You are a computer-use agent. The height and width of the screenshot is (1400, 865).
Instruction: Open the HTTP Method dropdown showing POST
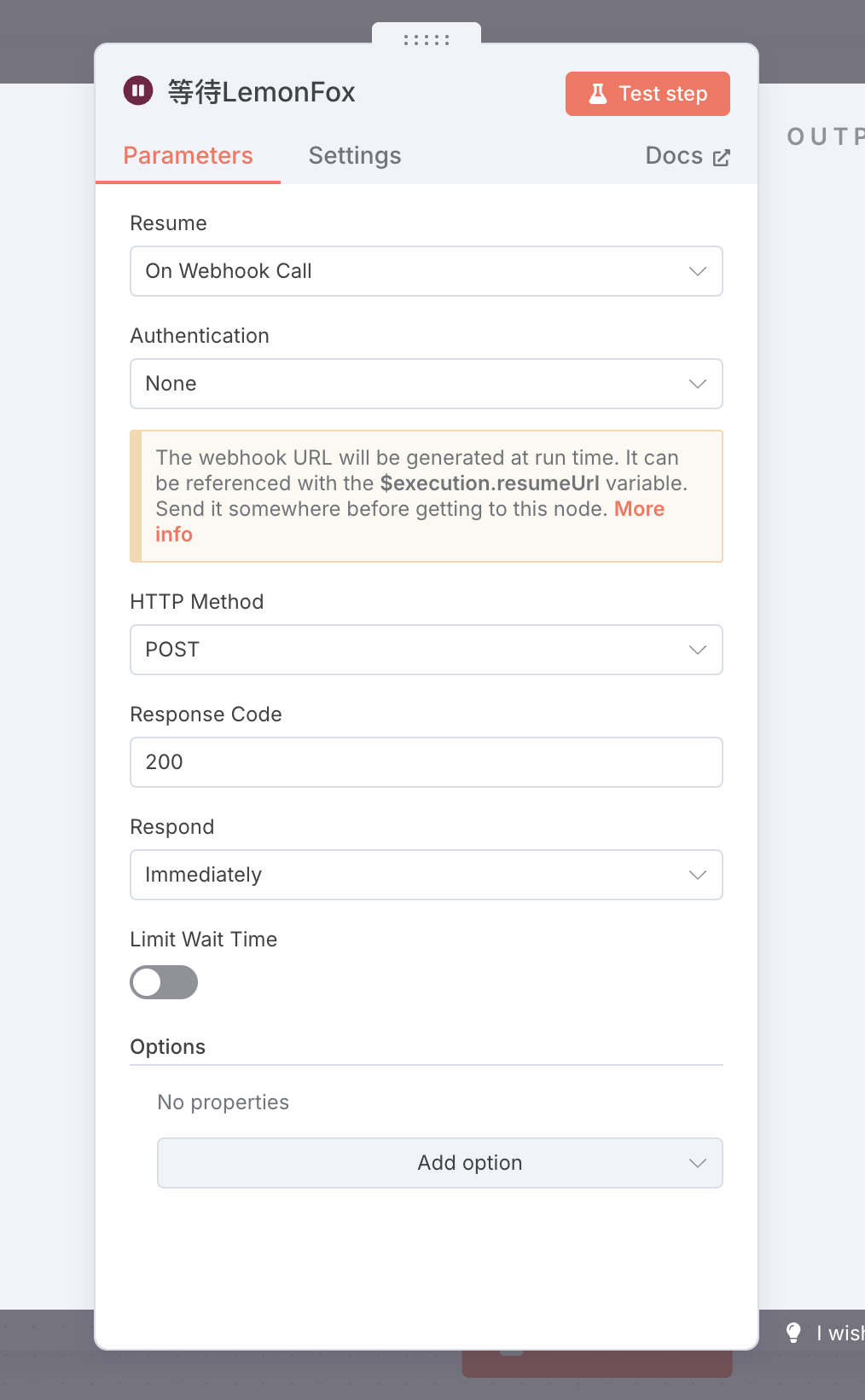427,650
